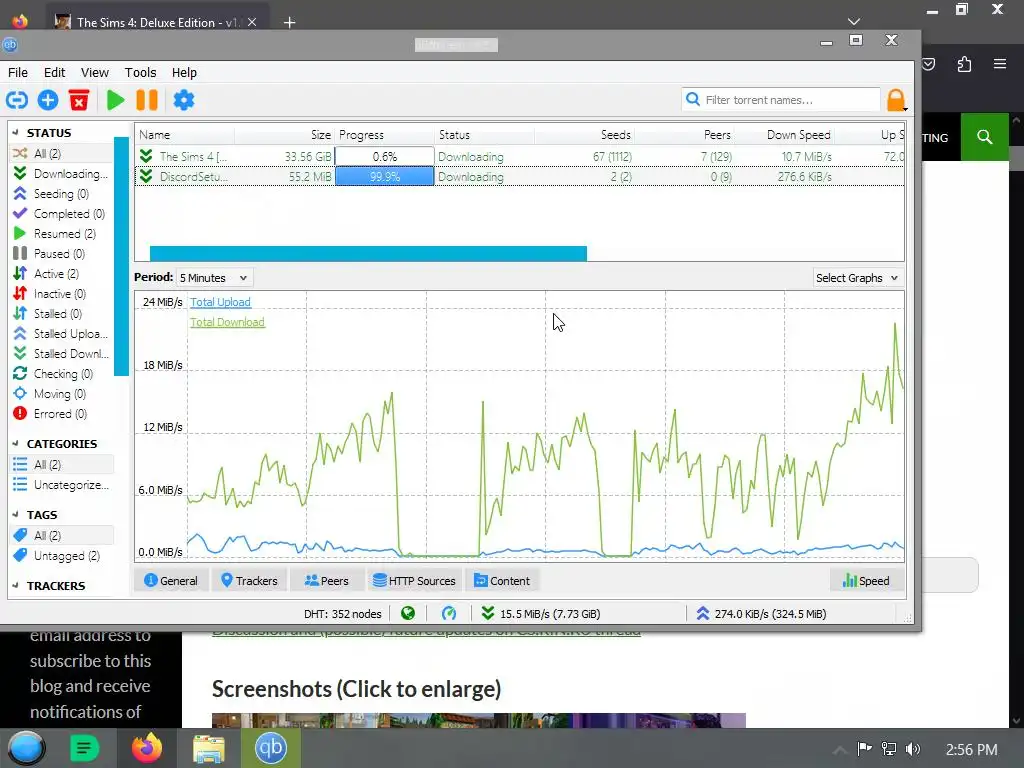Click in the Filter torrent names field
The image size is (1024, 768).
click(x=781, y=100)
